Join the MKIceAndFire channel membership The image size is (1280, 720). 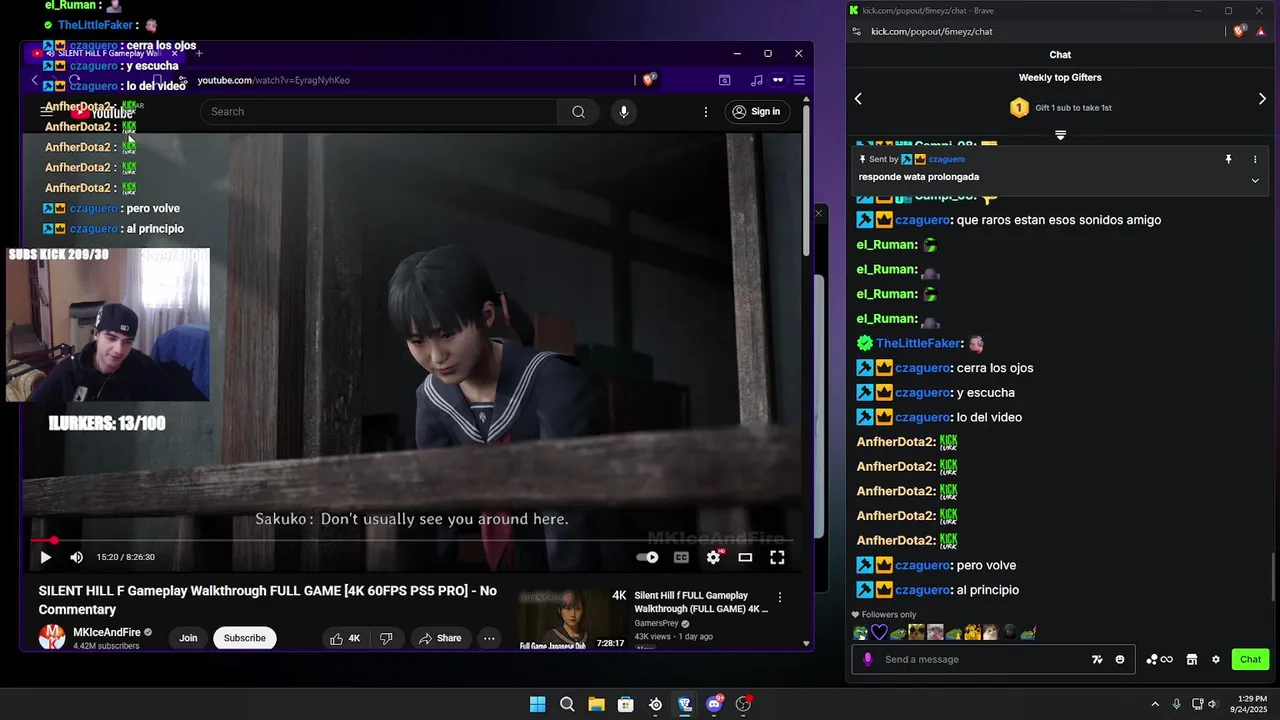click(x=188, y=638)
